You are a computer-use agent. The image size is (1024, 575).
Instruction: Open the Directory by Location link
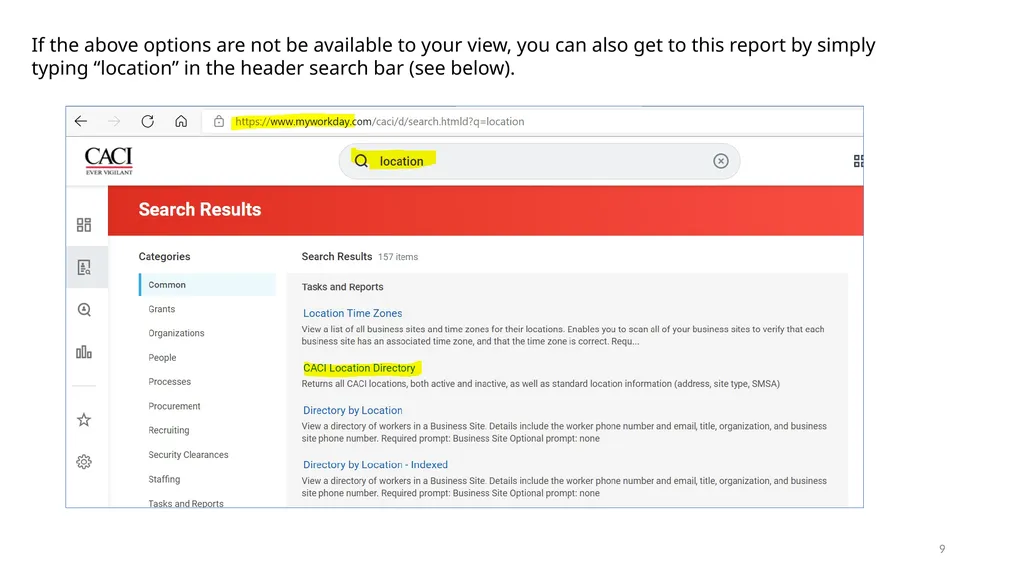coord(353,410)
